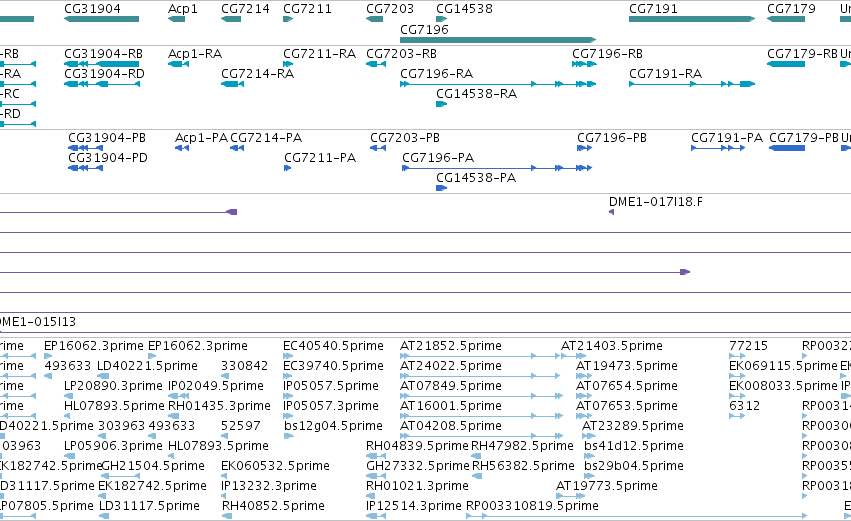Click the CG7179 gene label
The image size is (851, 521).
click(791, 9)
